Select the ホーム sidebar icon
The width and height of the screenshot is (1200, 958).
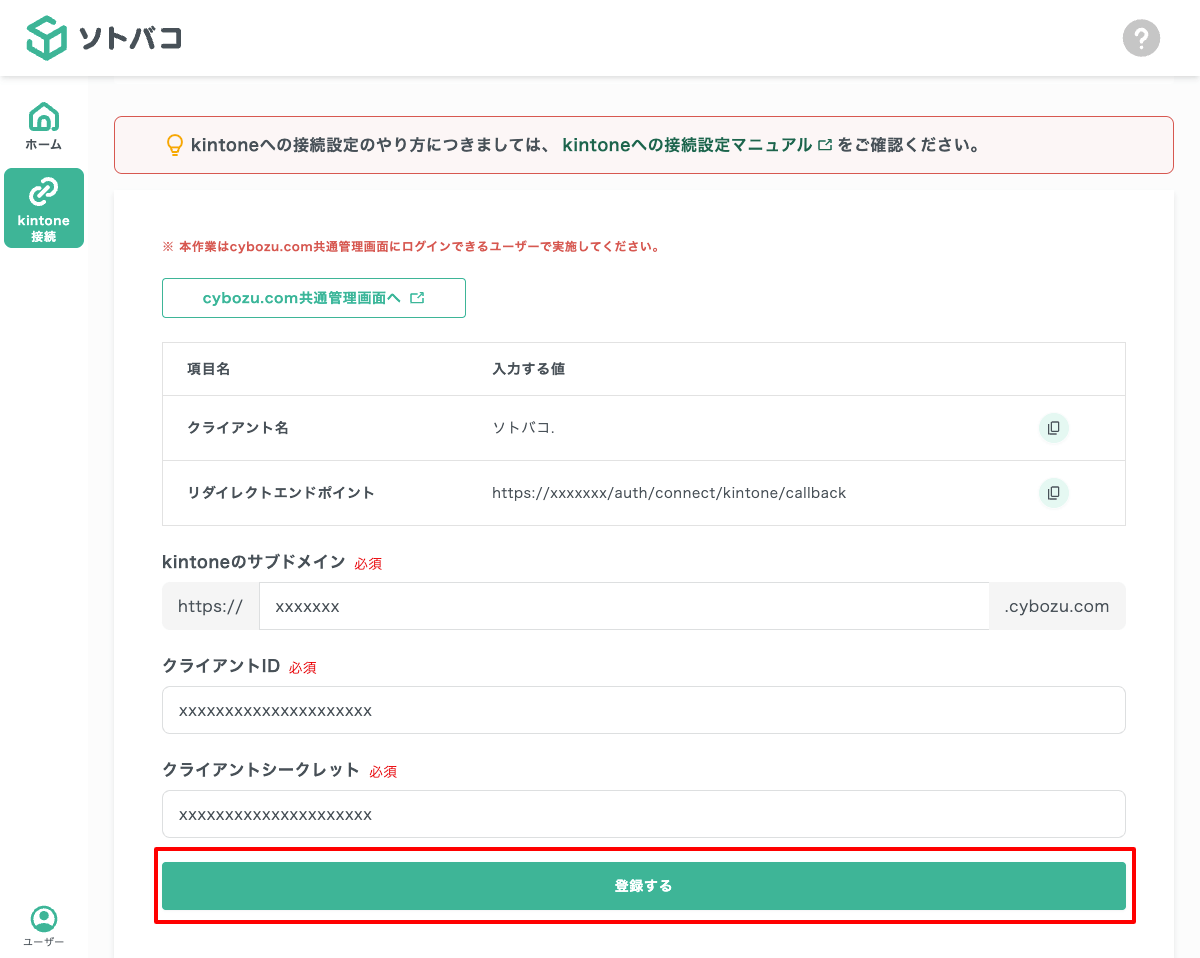(43, 124)
